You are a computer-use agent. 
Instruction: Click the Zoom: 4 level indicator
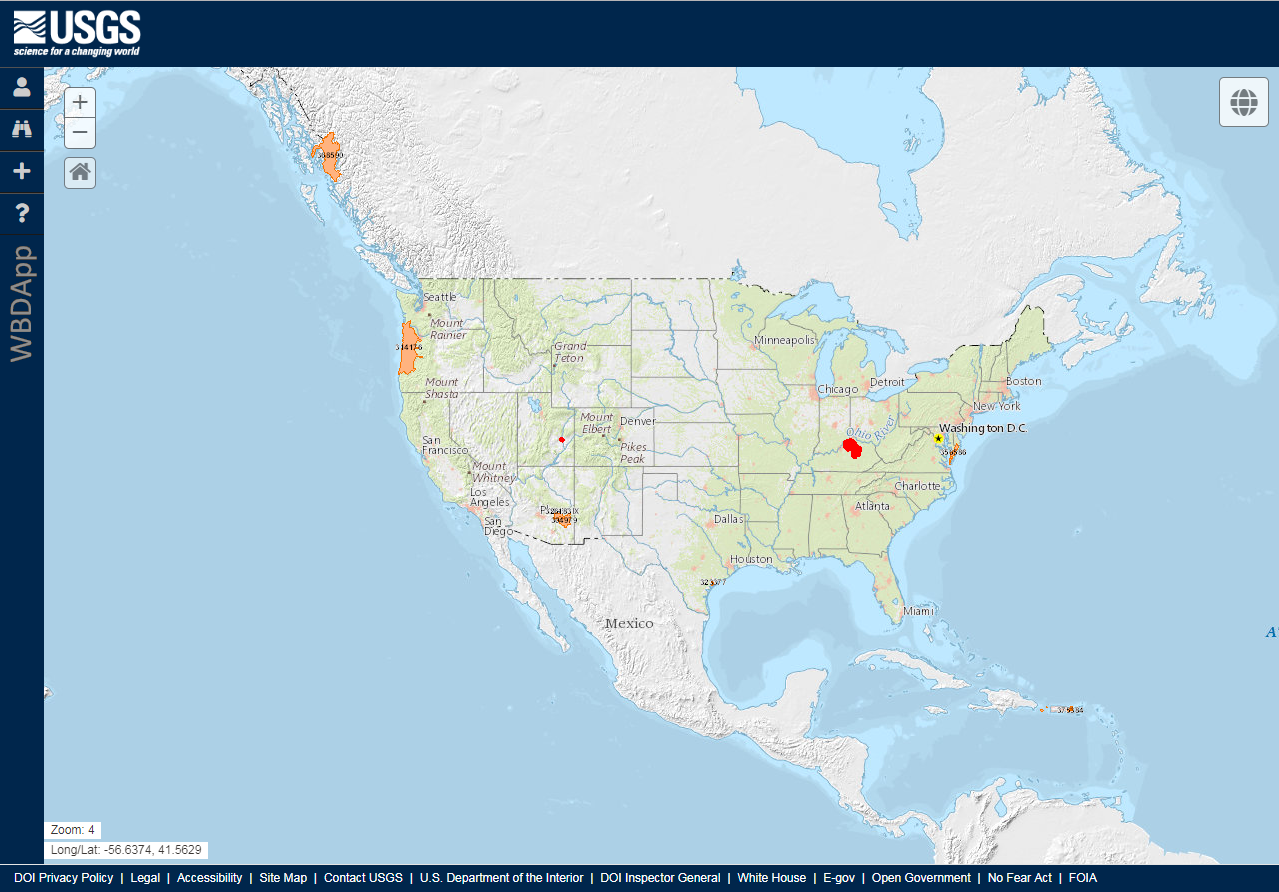[72, 829]
